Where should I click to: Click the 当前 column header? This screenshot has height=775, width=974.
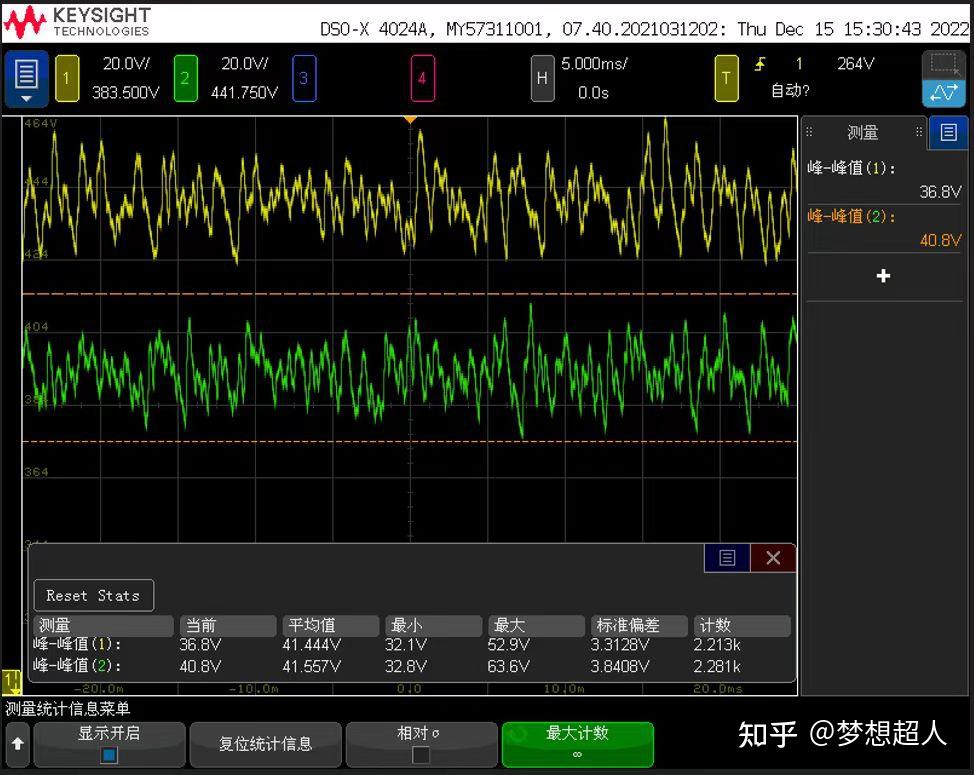click(228, 625)
